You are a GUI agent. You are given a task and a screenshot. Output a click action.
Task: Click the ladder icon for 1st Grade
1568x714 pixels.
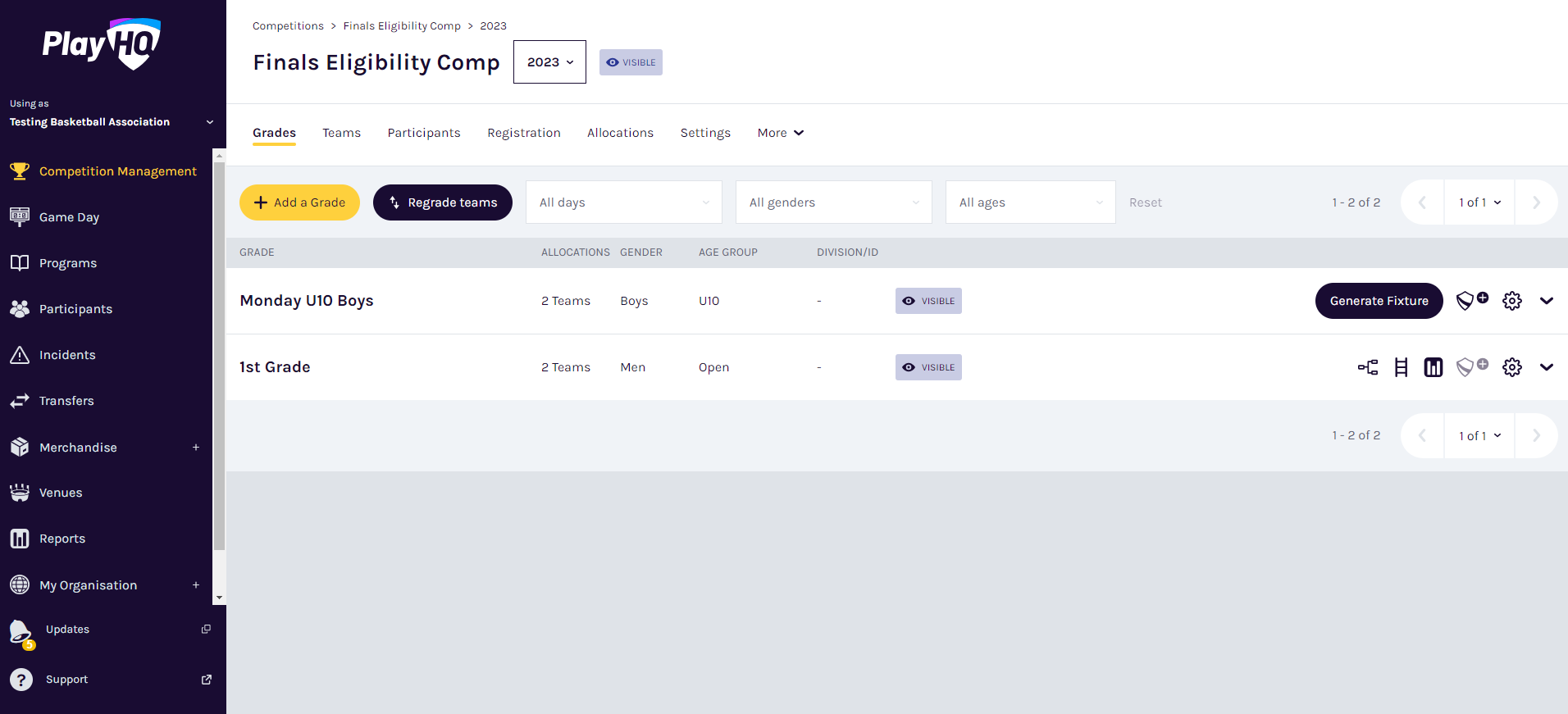(x=1401, y=367)
